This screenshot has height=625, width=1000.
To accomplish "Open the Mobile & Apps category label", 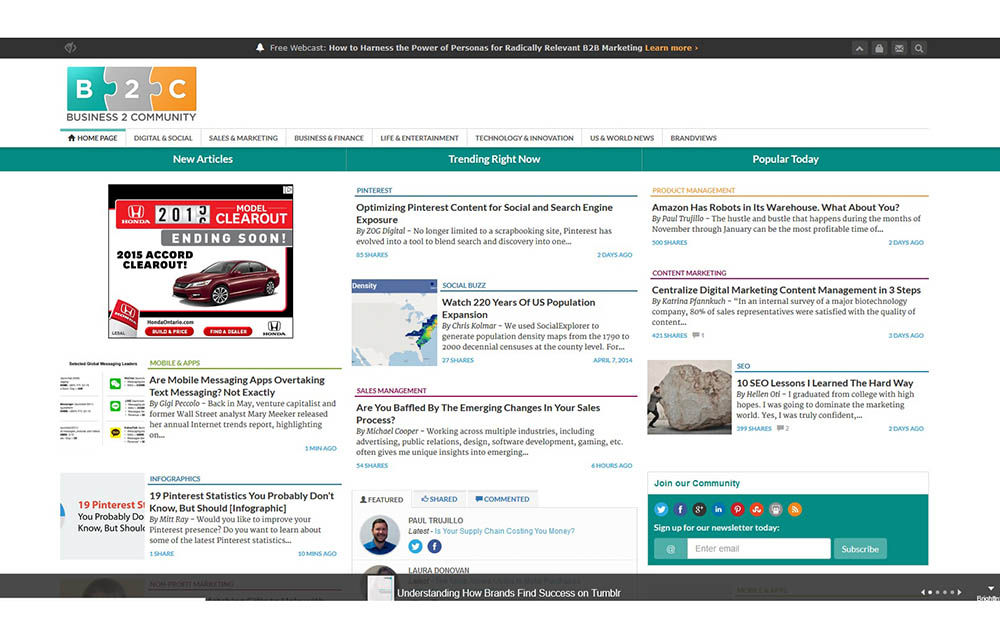I will point(175,363).
